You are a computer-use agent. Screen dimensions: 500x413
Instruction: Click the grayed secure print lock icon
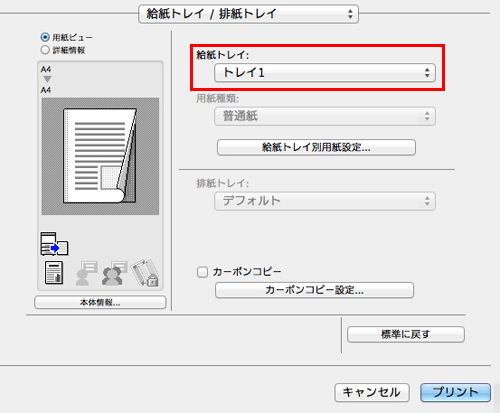click(145, 273)
